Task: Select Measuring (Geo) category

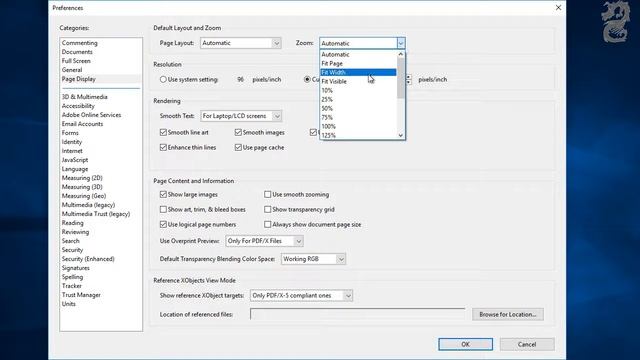Action: 84,196
